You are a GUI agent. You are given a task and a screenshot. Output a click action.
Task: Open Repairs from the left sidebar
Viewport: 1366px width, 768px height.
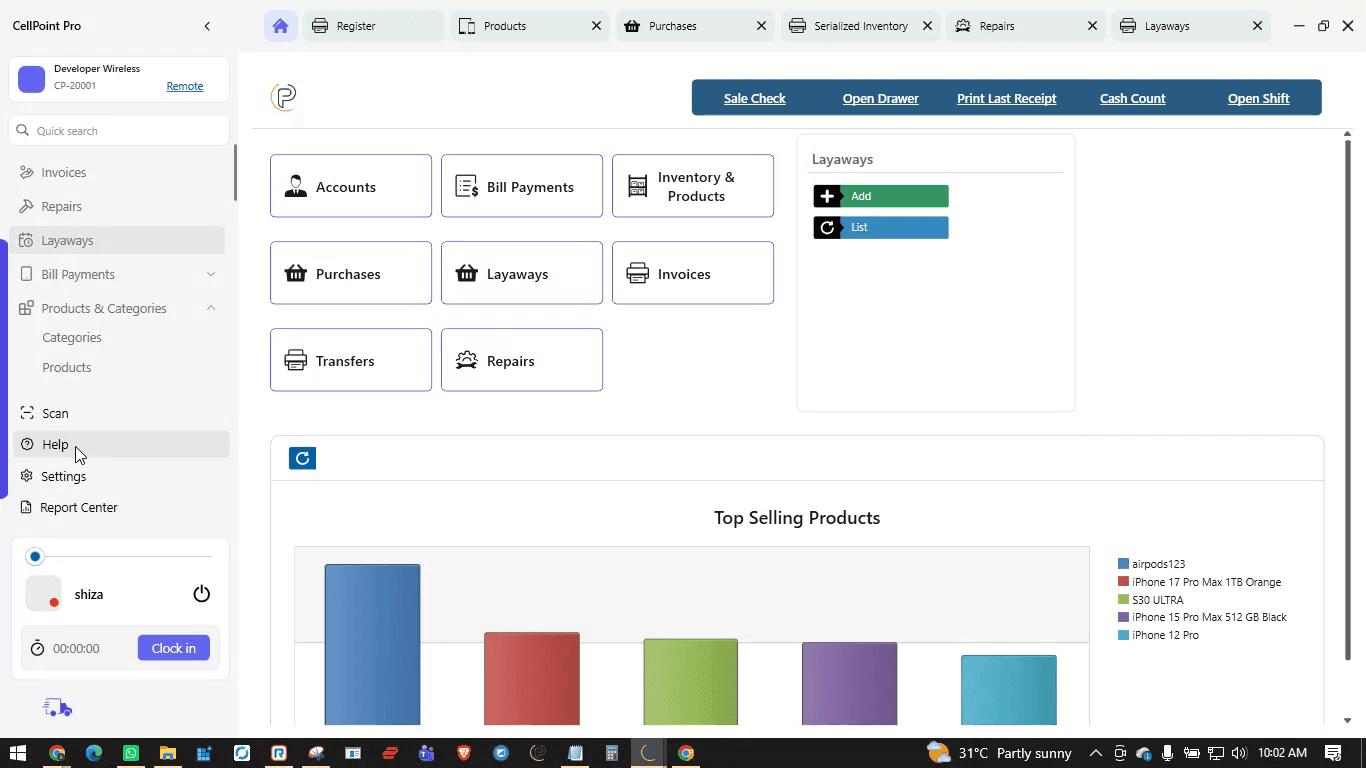(118, 206)
